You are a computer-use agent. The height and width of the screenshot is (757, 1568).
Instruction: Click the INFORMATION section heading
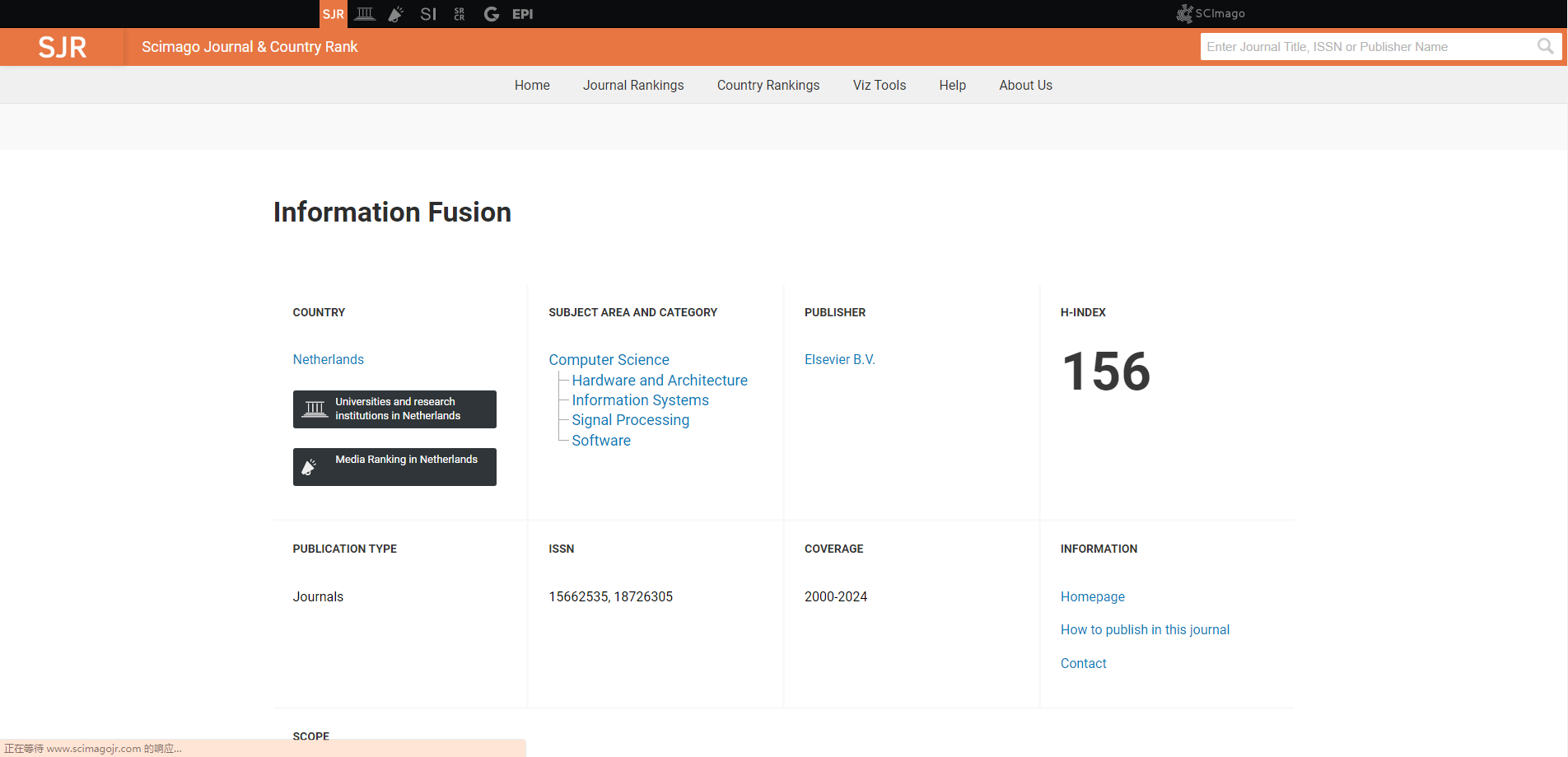pos(1099,549)
